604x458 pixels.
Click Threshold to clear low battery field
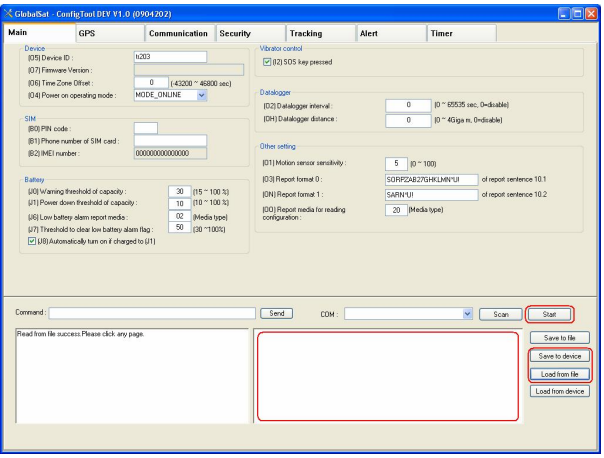point(180,228)
